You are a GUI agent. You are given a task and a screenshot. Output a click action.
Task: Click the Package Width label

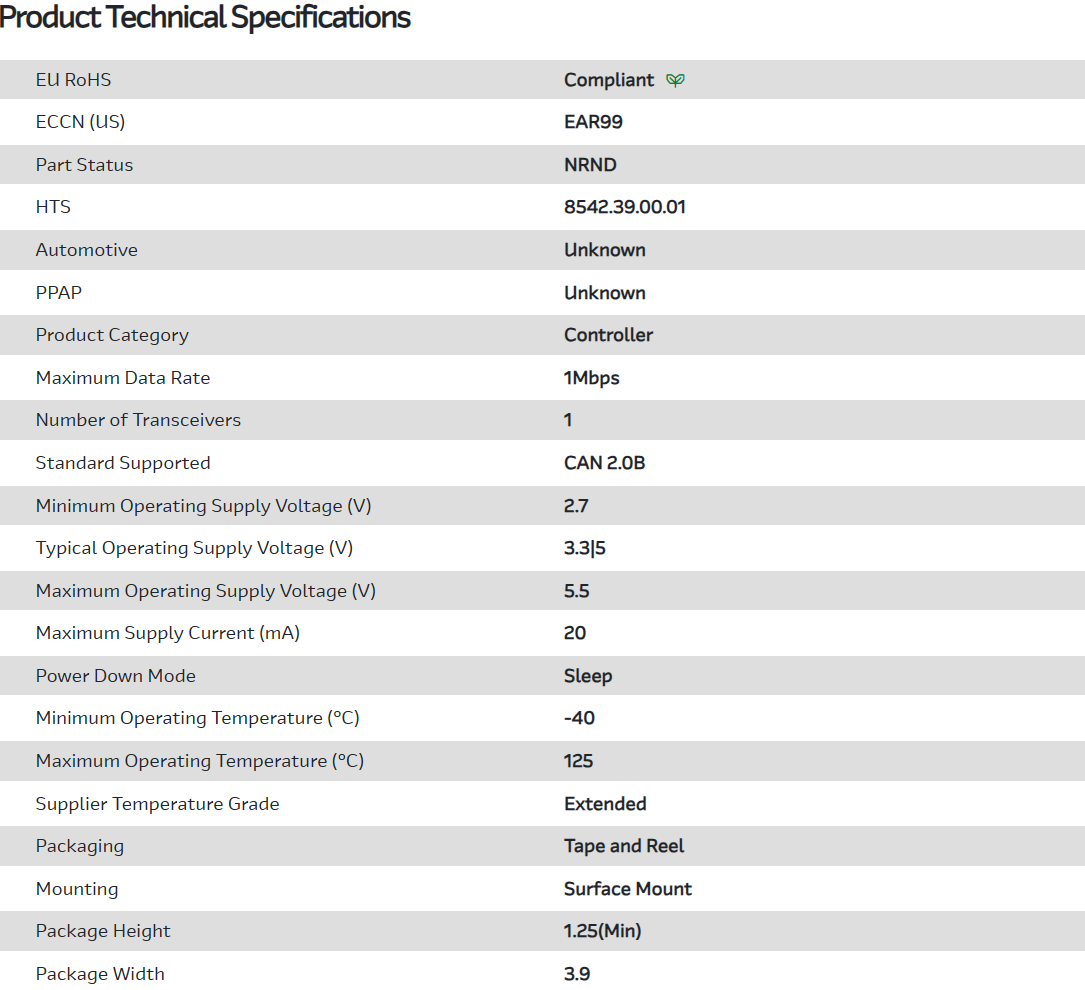click(100, 974)
